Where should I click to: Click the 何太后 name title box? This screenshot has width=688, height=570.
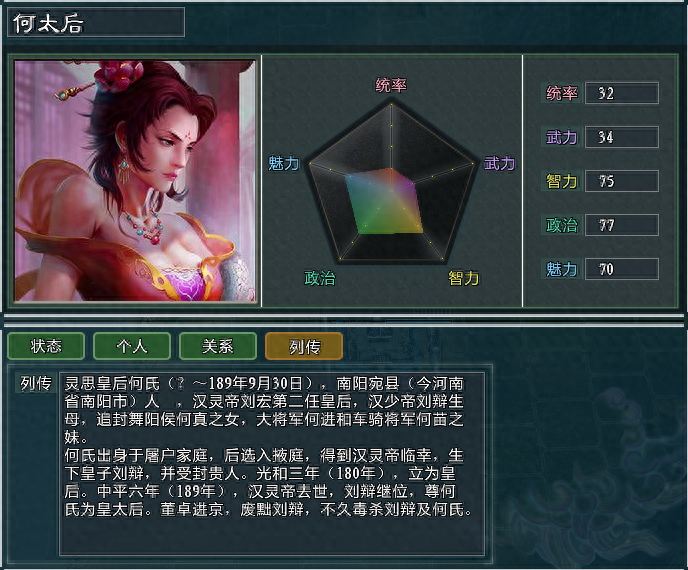tap(96, 22)
